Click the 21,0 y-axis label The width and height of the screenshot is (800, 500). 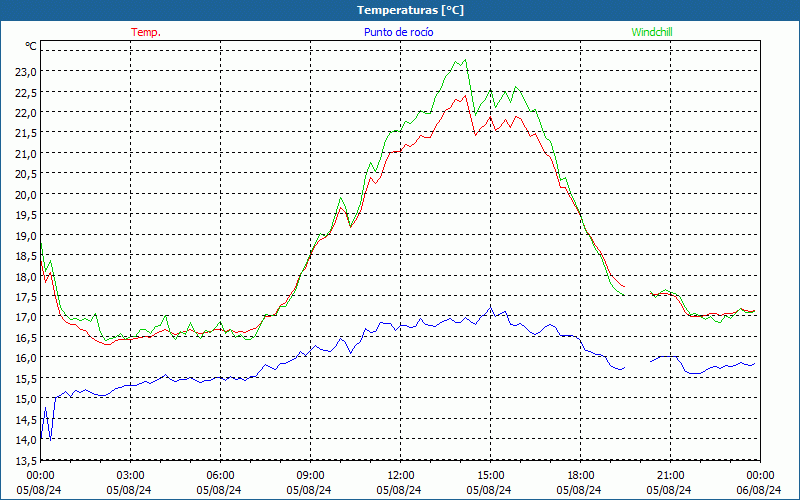tap(26, 154)
